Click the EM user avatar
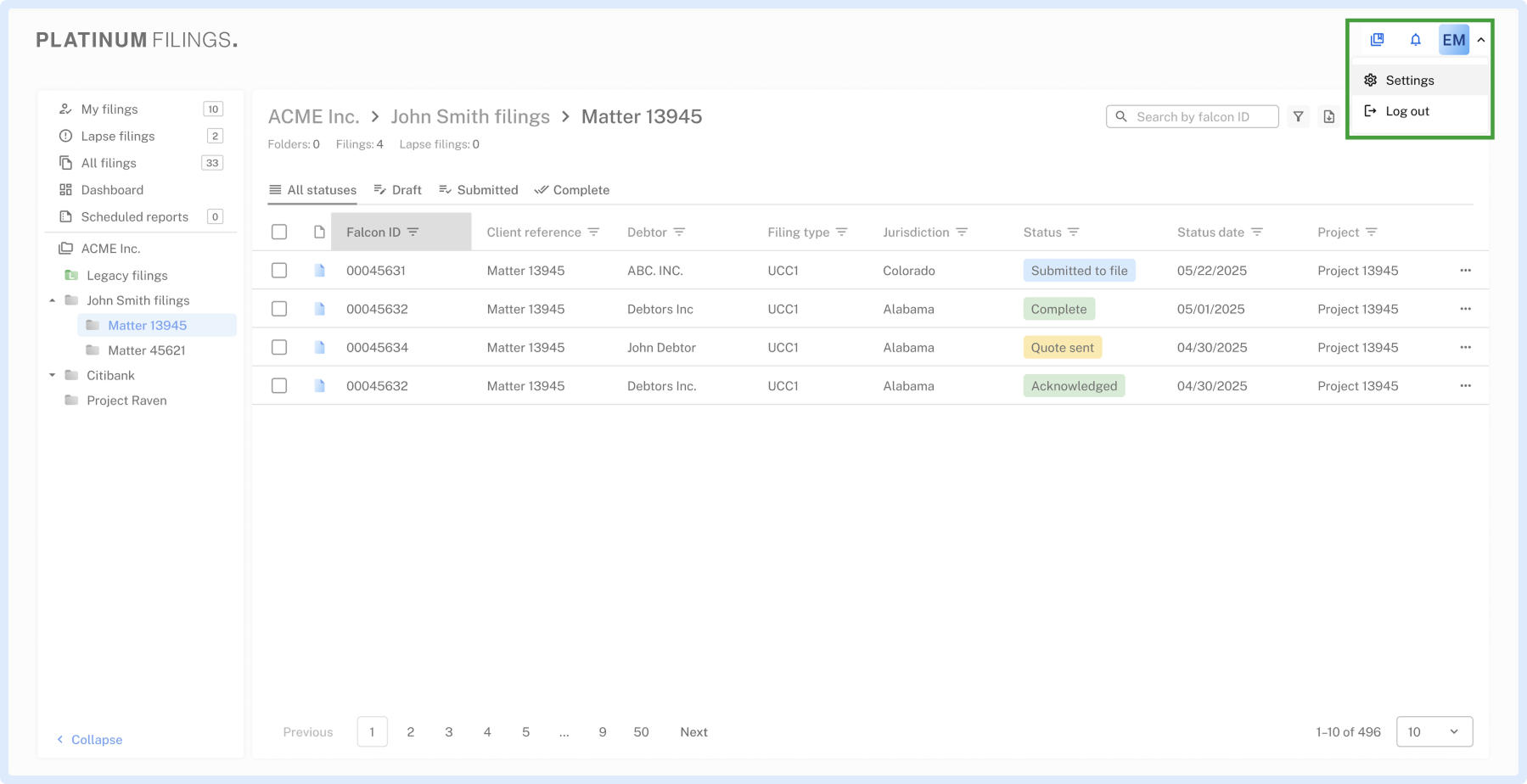The image size is (1527, 784). pyautogui.click(x=1453, y=40)
